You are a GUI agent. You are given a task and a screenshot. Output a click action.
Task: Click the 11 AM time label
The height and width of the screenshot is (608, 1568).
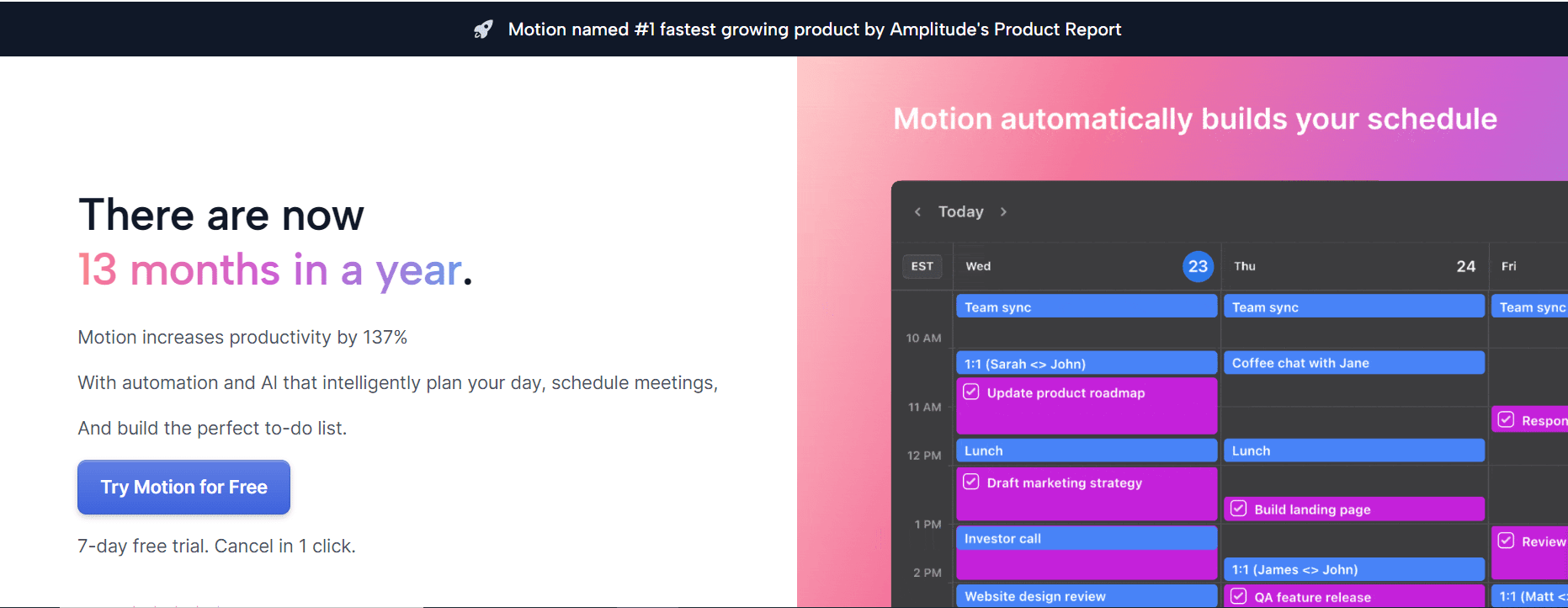pyautogui.click(x=924, y=407)
